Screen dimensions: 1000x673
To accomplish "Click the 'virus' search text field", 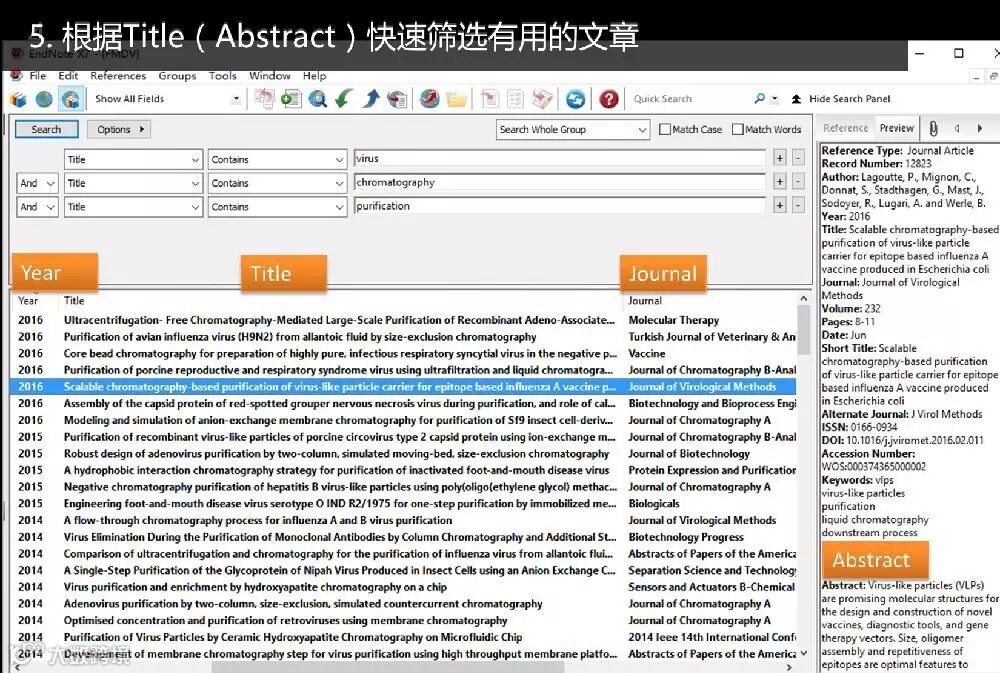I will (x=559, y=158).
